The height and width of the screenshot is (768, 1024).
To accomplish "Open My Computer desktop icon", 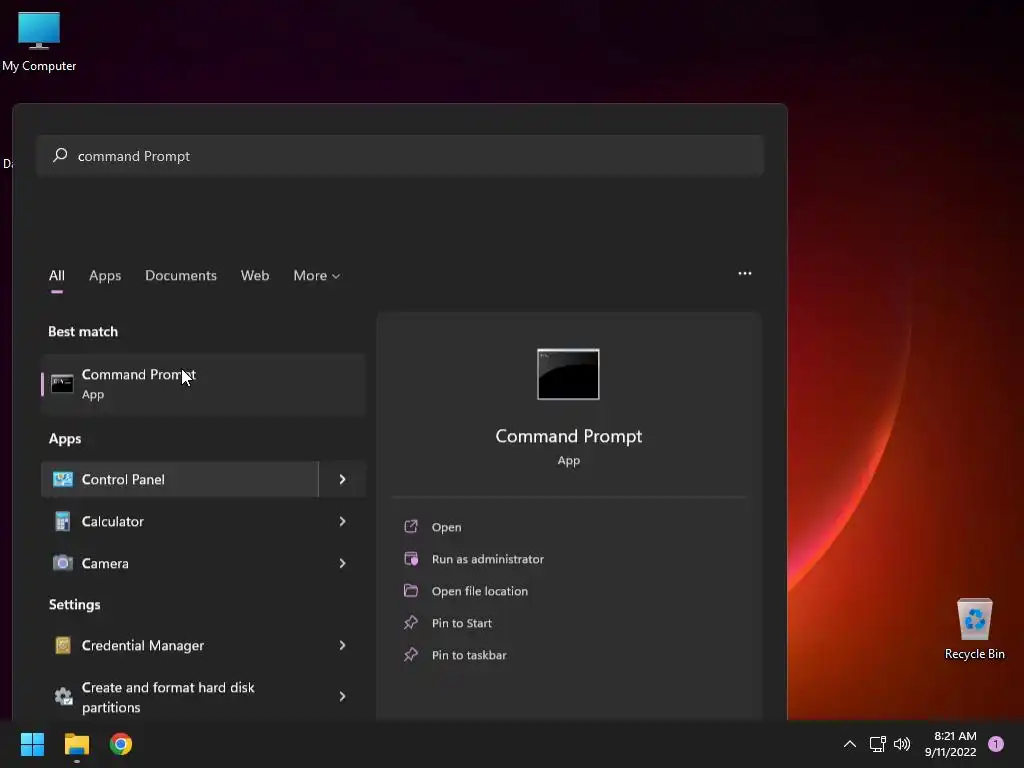I will click(39, 41).
